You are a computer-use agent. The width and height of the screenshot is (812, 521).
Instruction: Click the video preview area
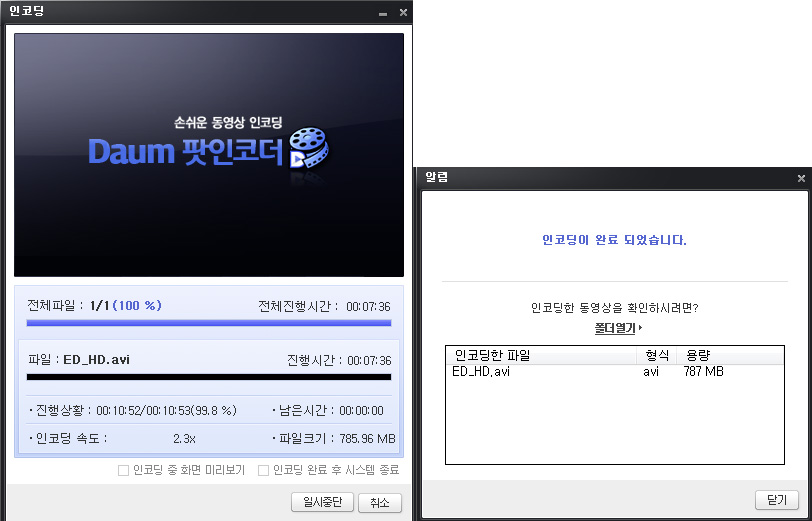(209, 155)
